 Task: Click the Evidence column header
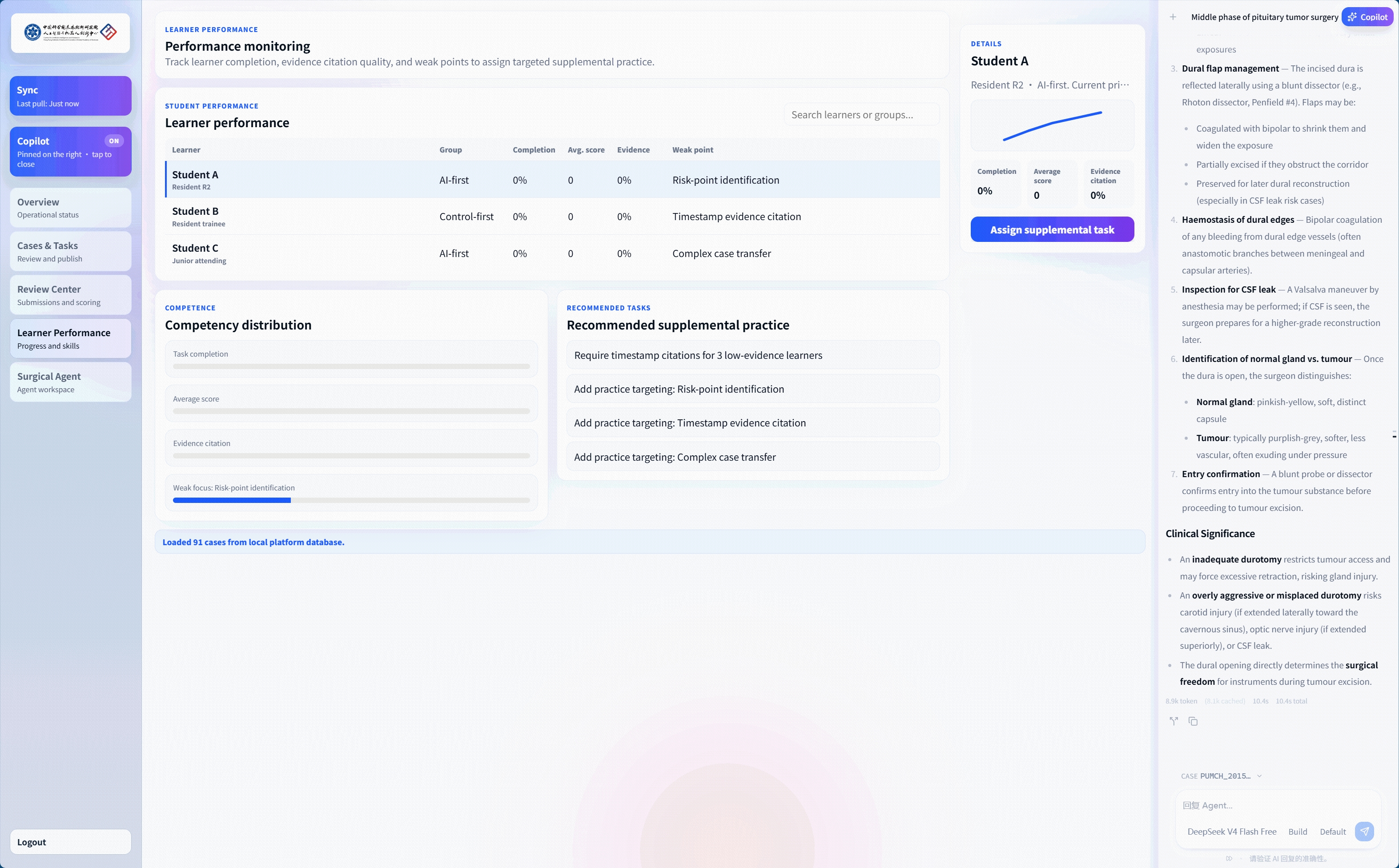point(633,150)
